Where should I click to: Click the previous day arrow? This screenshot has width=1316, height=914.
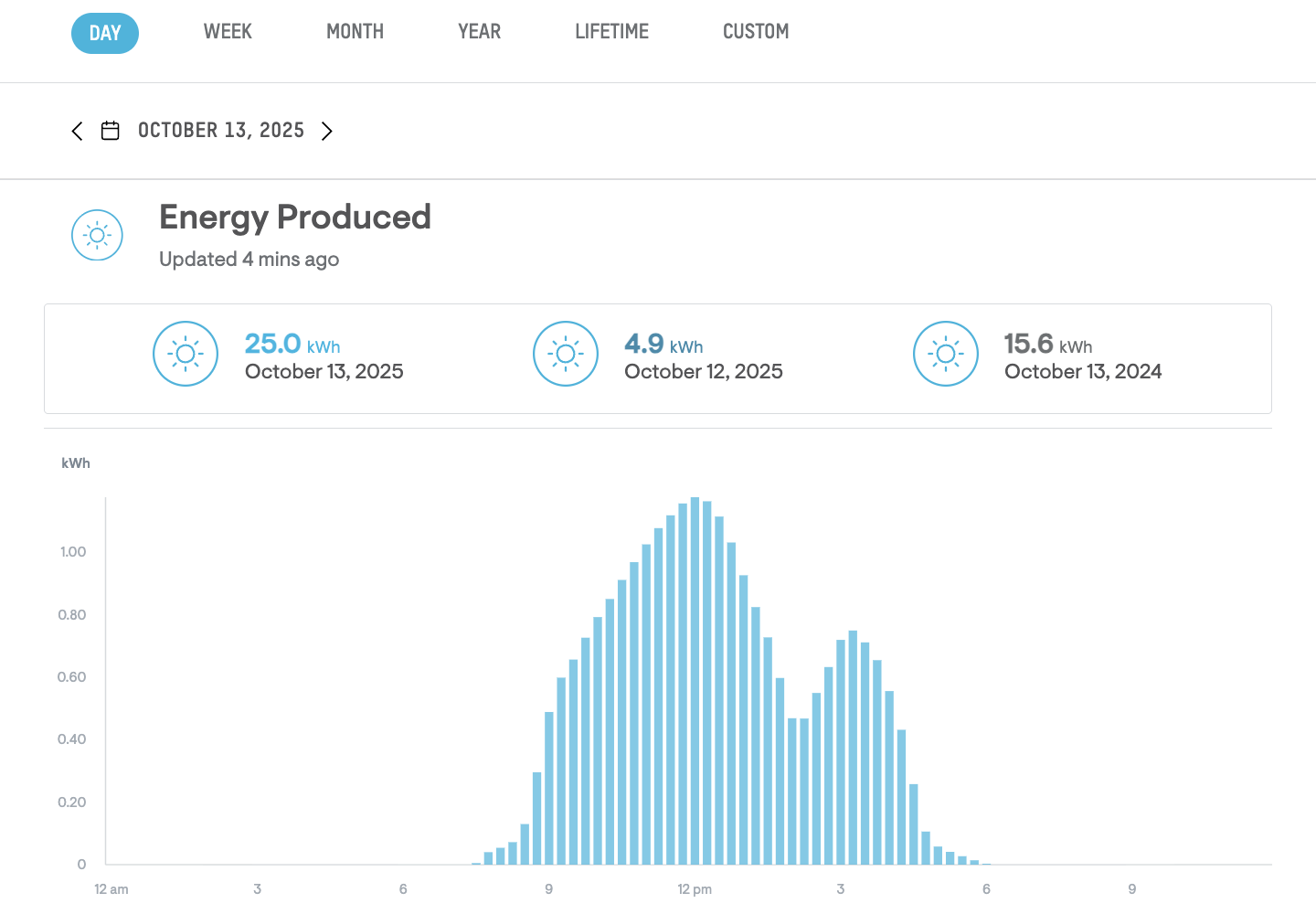click(78, 131)
